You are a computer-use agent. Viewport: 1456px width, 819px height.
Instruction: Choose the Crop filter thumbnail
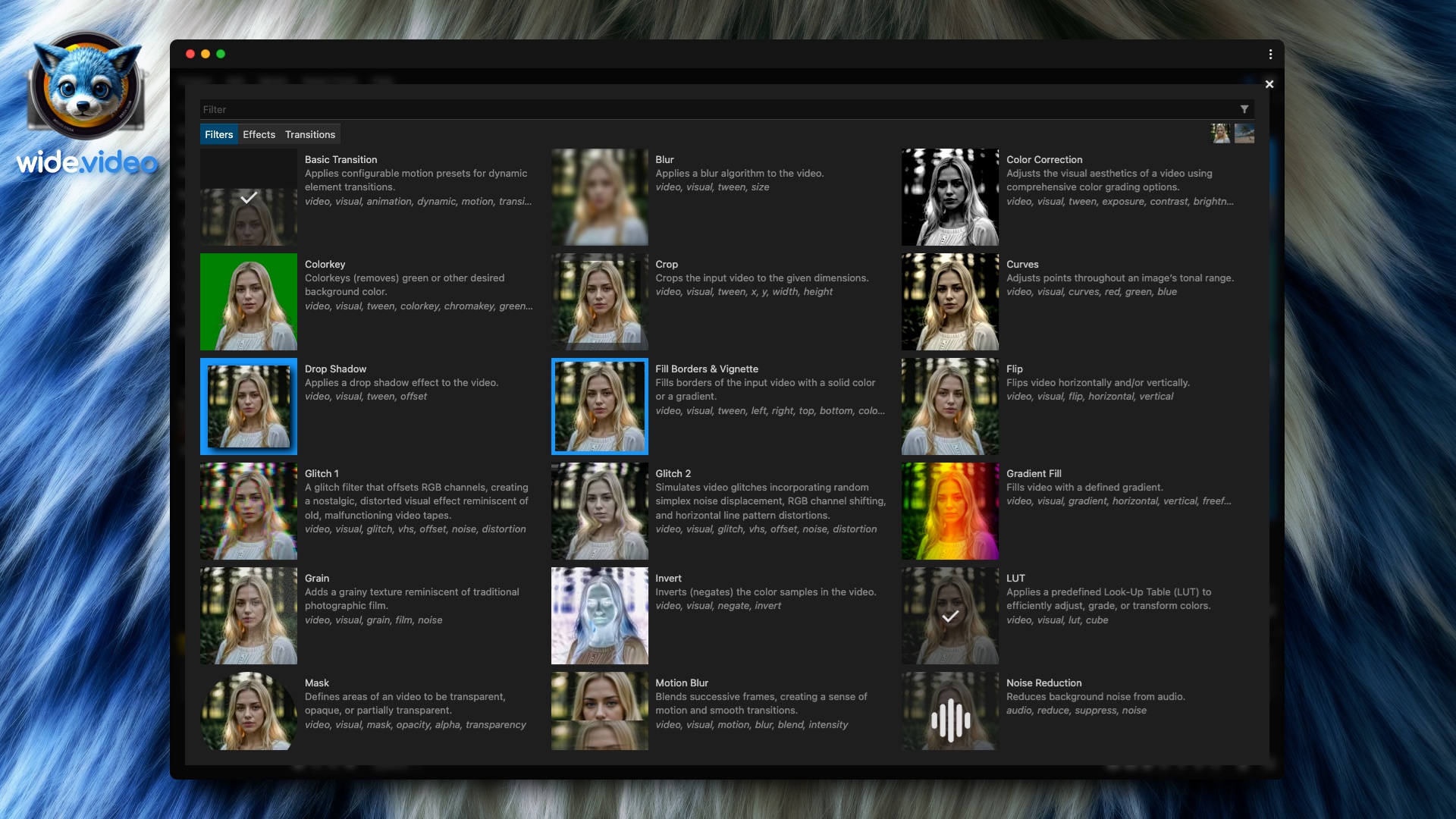[600, 302]
